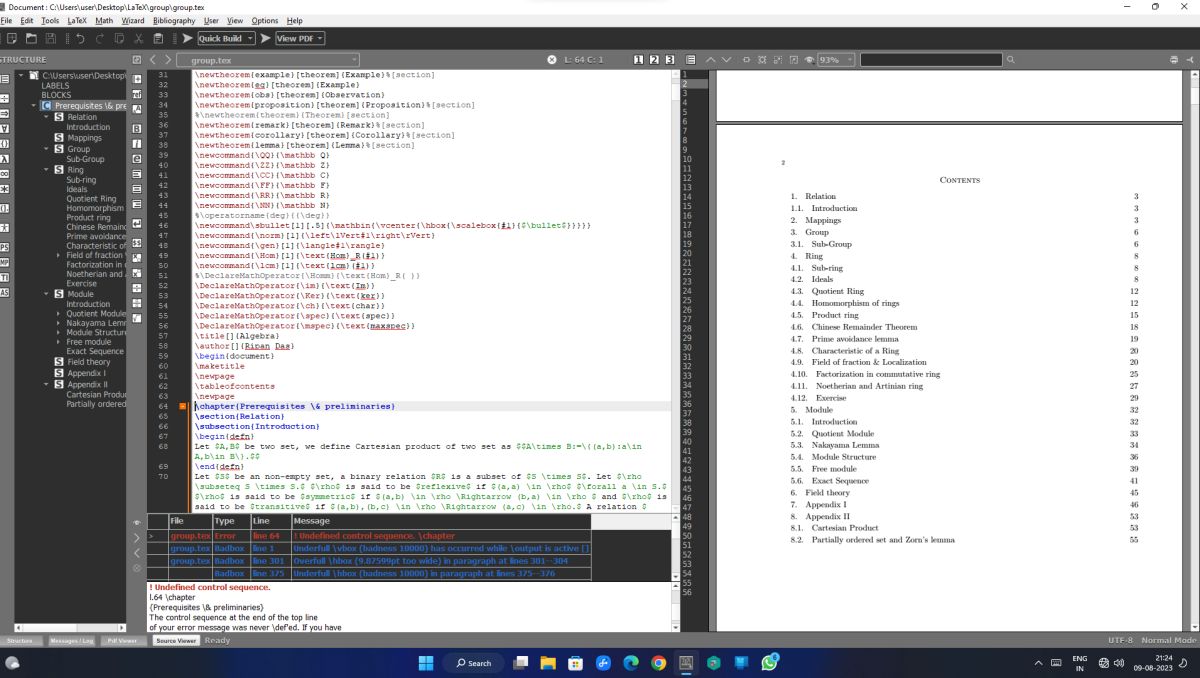Toggle the Pdf Viewer panel
Image resolution: width=1200 pixels, height=678 pixels.
coord(121,640)
